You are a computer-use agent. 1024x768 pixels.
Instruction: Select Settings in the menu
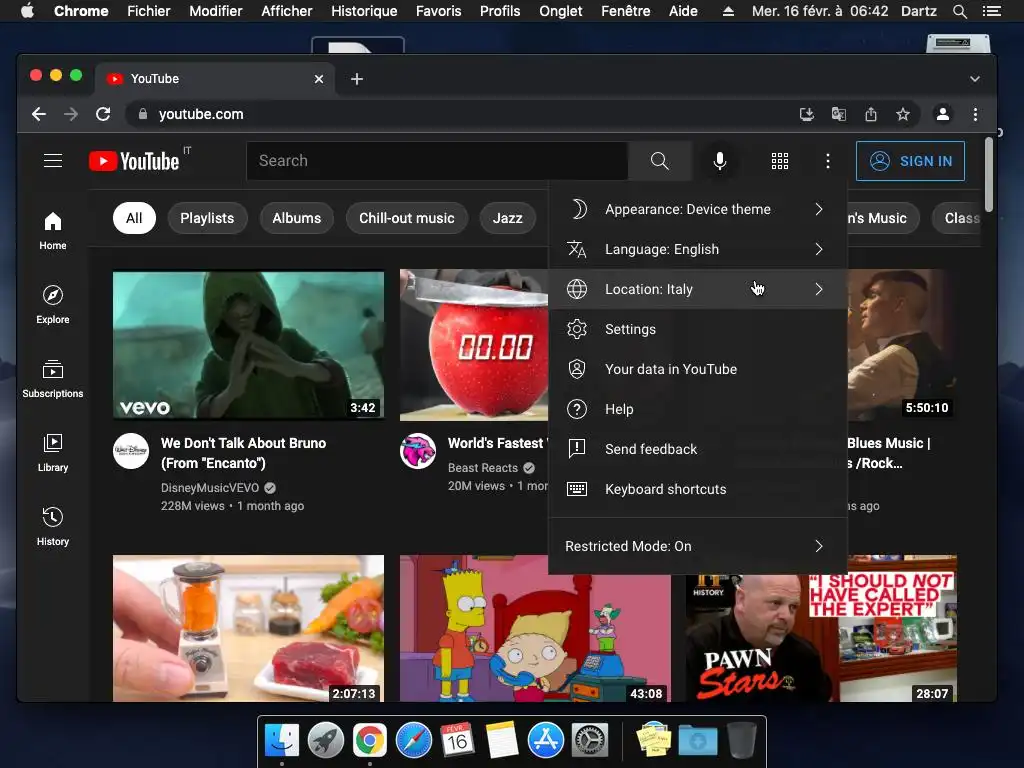(x=697, y=329)
